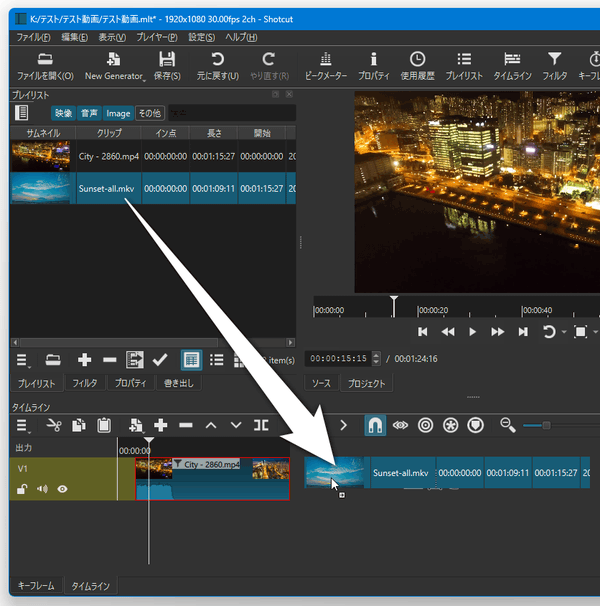Switch to the プロジェクト player tab
Screen dimensions: 600x606
pos(366,383)
